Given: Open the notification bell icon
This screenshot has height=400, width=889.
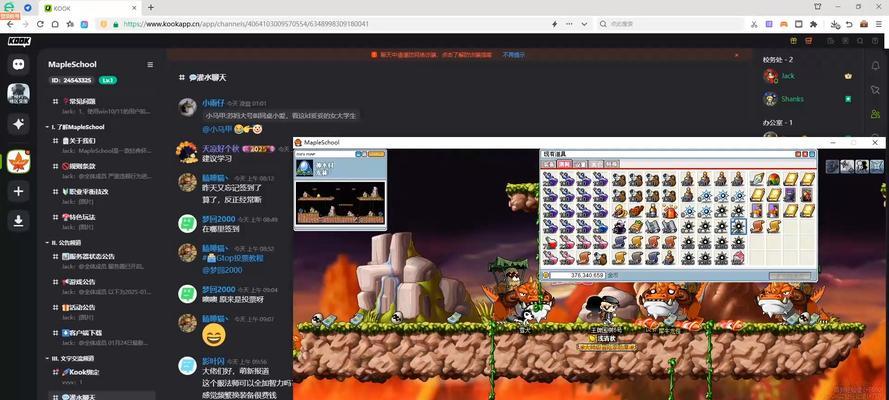Looking at the screenshot, I should click(x=875, y=66).
